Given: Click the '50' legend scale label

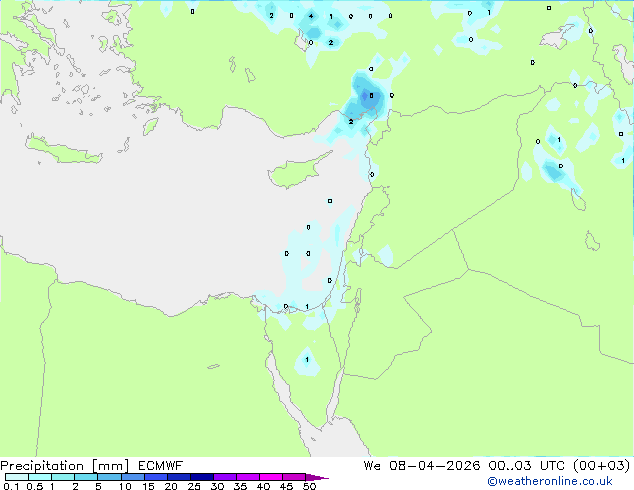Looking at the screenshot, I should (309, 486).
